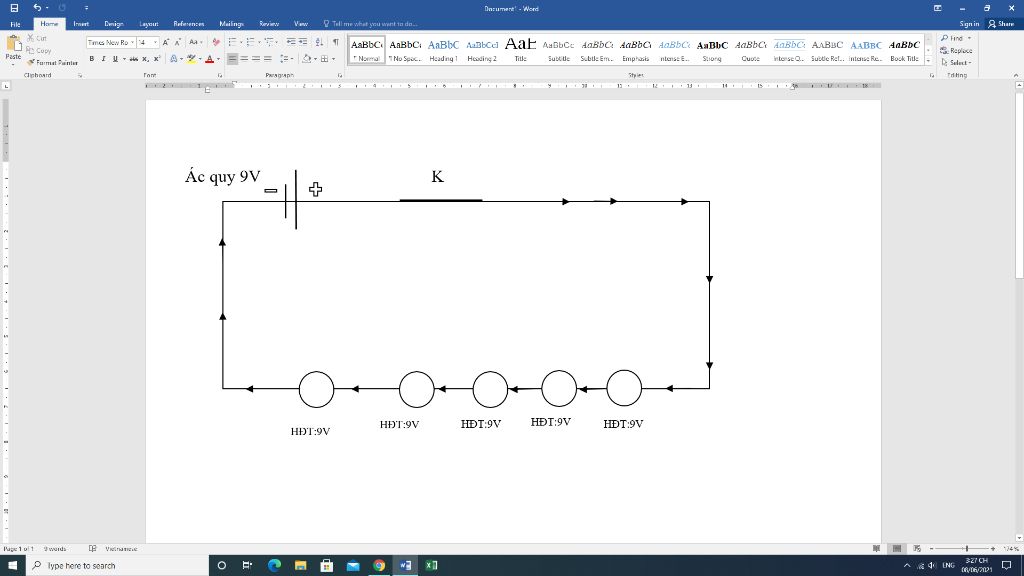Adjust the zoom slider
1024x576 pixels.
[x=967, y=549]
